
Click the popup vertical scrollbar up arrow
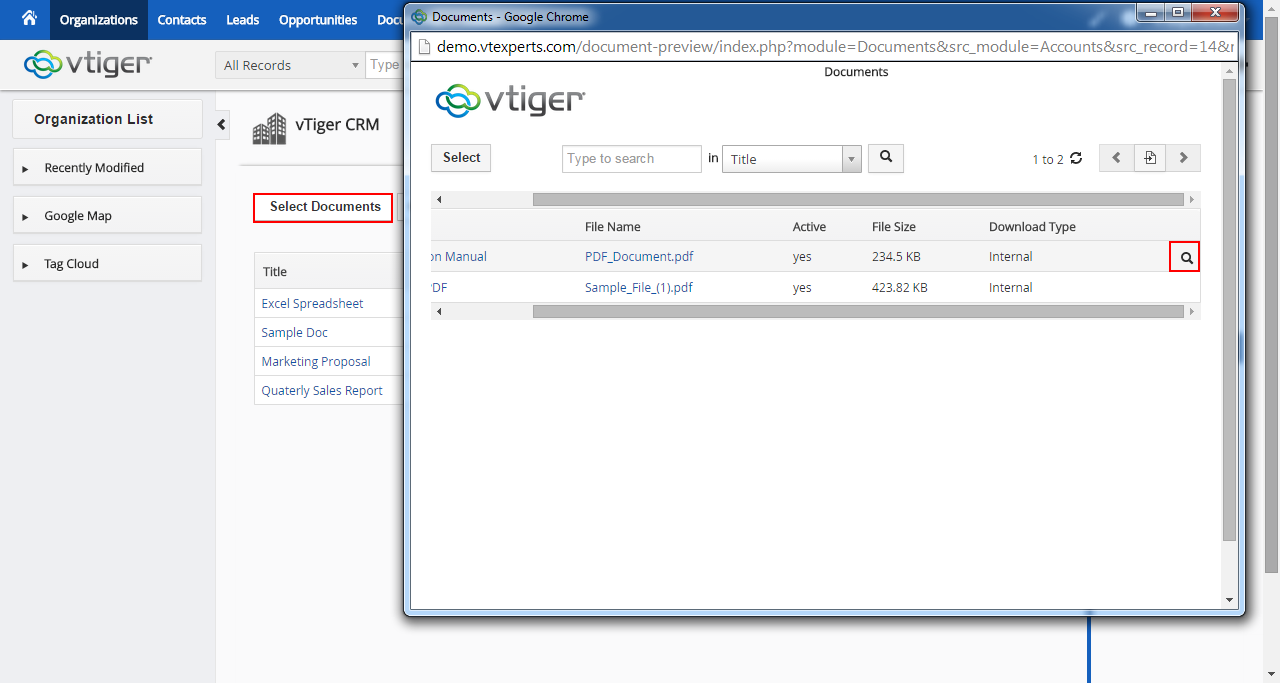pos(1230,71)
